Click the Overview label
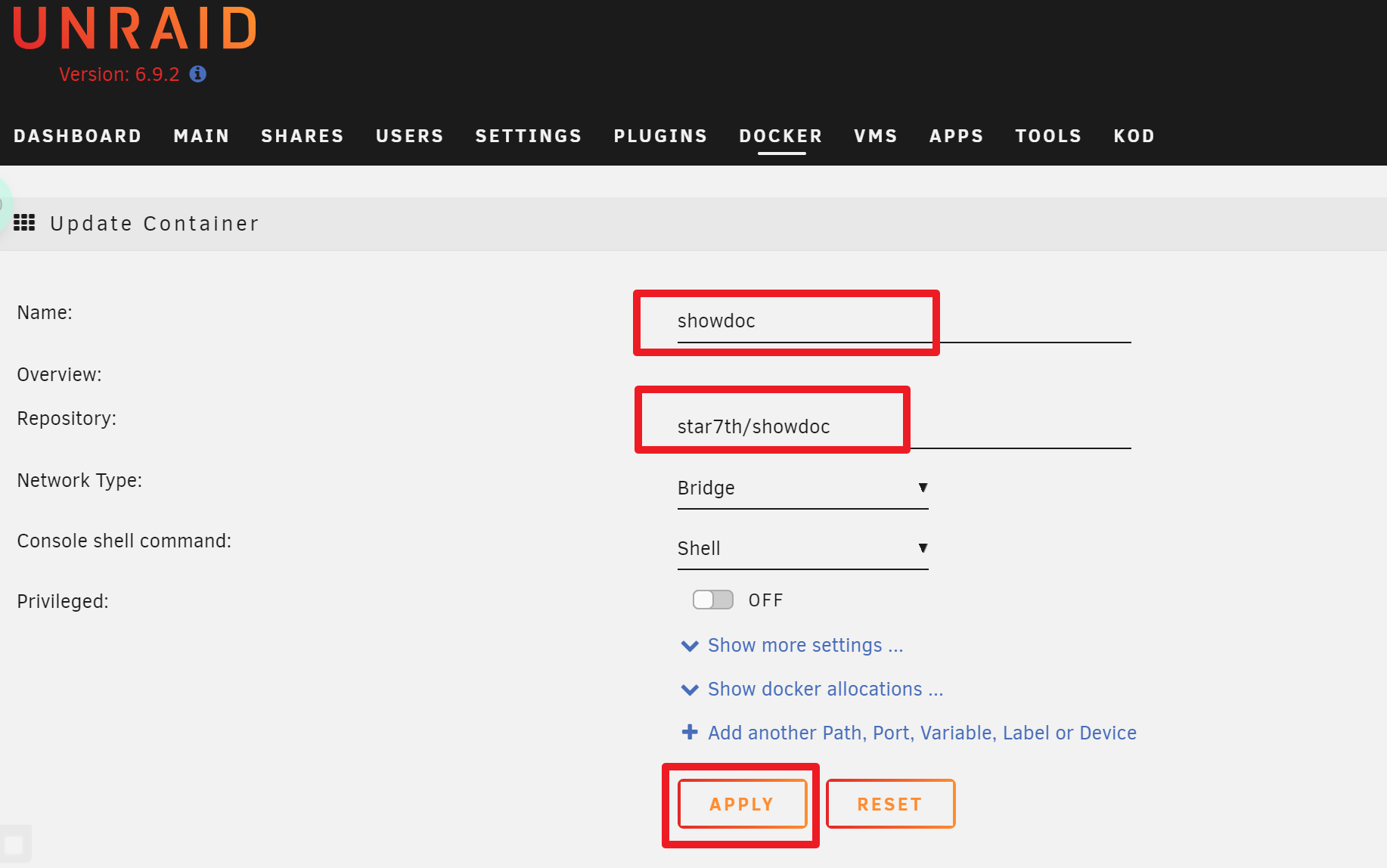This screenshot has width=1387, height=868. (x=59, y=374)
